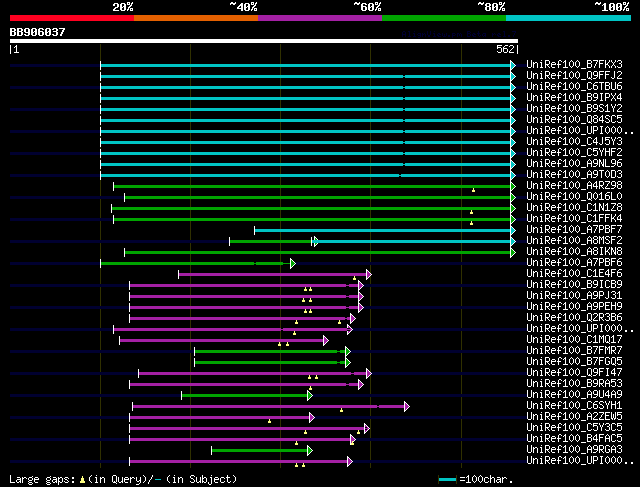Click green arrowhead in the UniRef100_A8MSF2 row
Viewport: 640px width, 487px height.
[316, 242]
